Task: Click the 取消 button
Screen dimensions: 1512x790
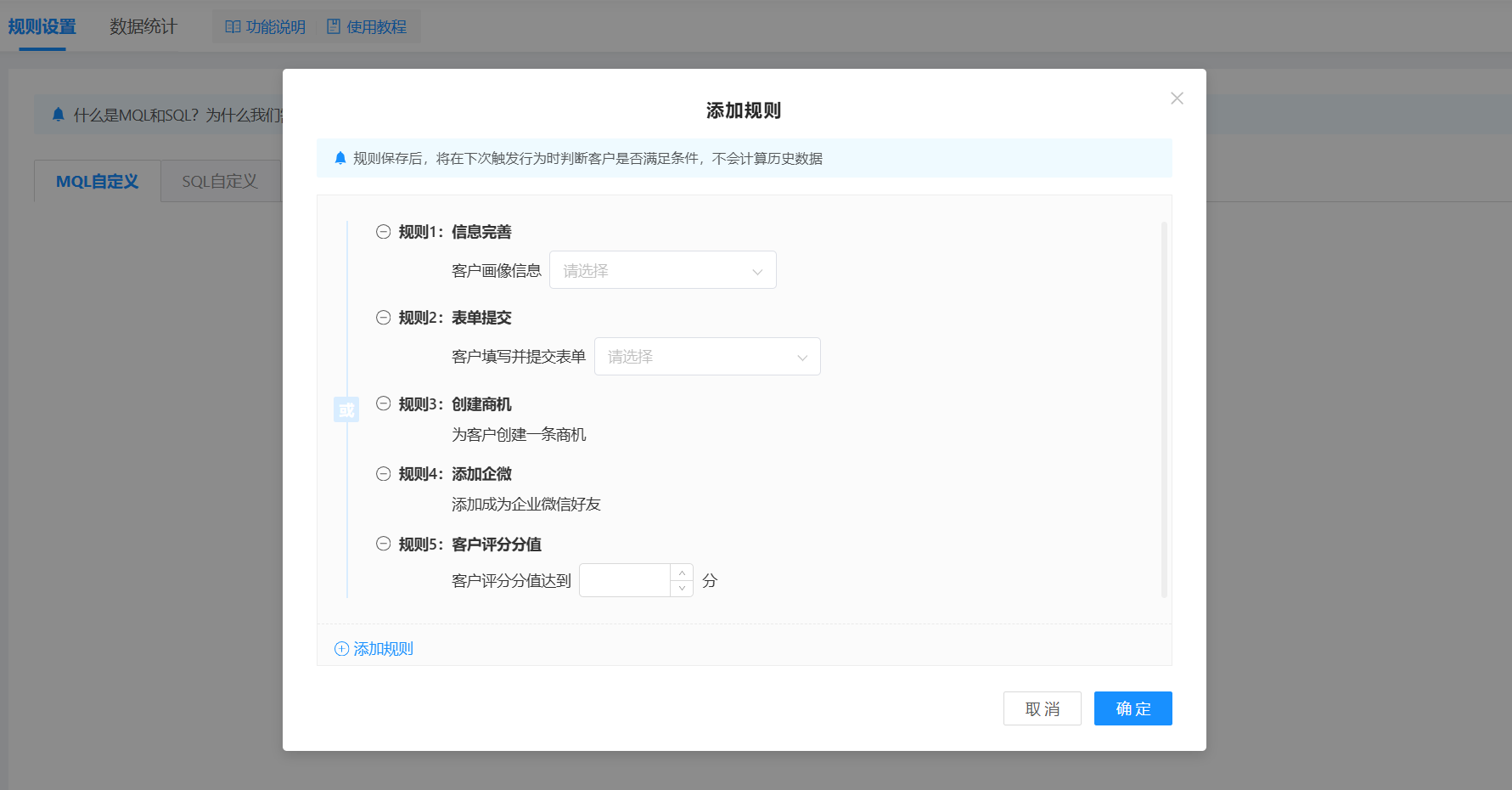Action: pyautogui.click(x=1042, y=708)
